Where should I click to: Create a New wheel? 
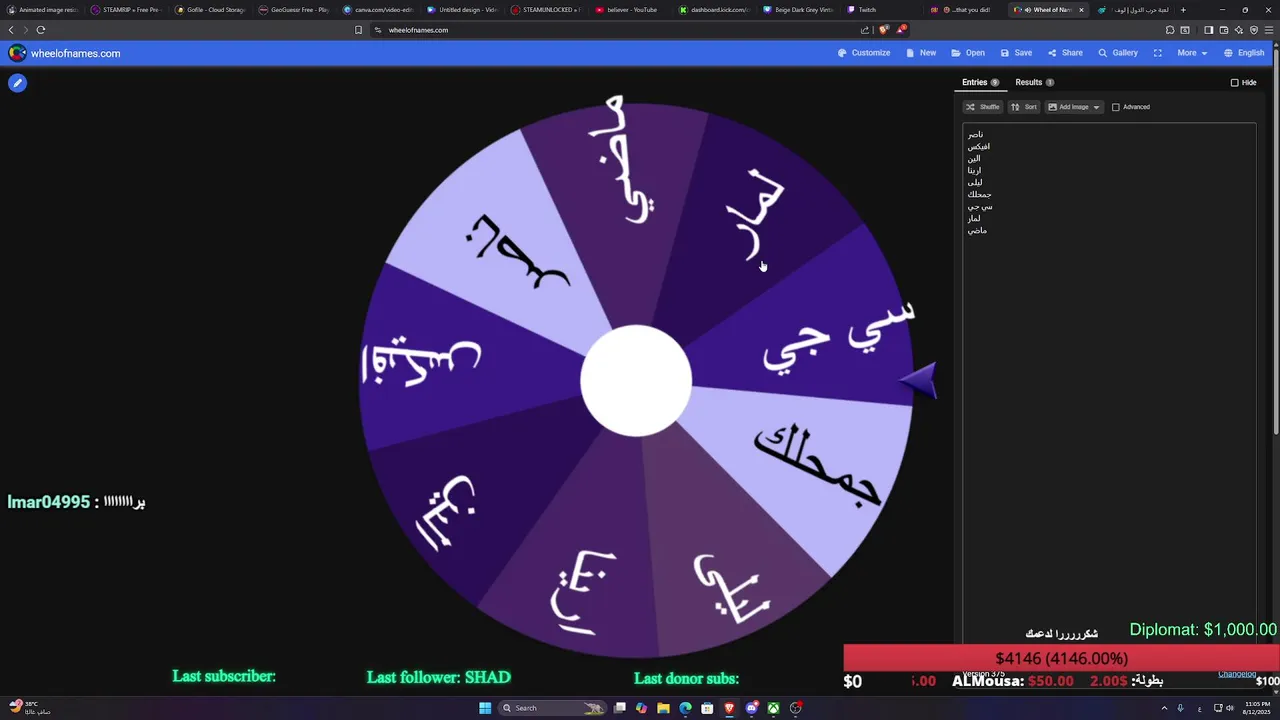921,53
